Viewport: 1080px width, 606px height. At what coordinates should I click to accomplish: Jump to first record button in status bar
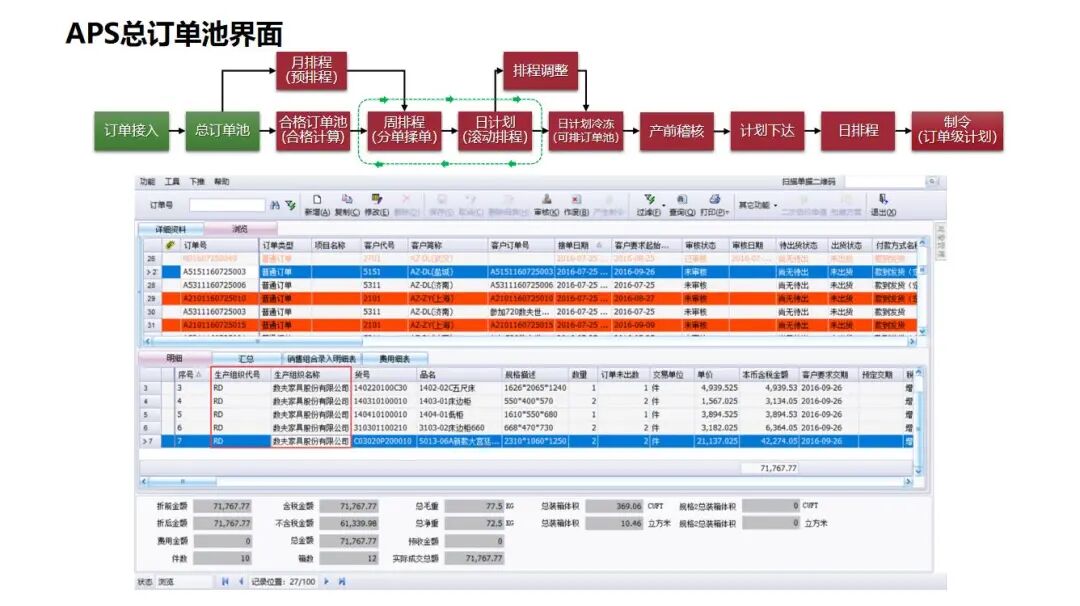coord(225,582)
